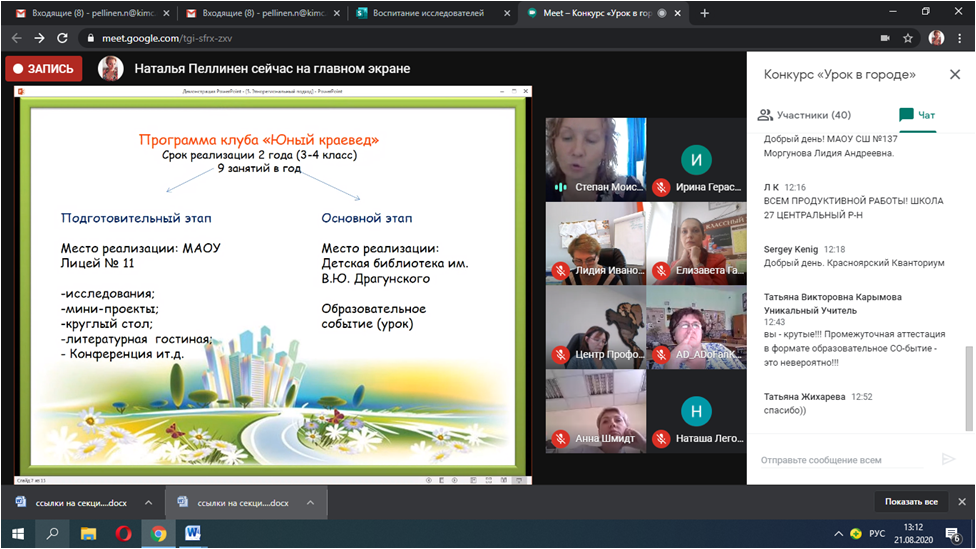976x549 pixels.
Task: Click the padlock site info icon
Action: coord(91,38)
